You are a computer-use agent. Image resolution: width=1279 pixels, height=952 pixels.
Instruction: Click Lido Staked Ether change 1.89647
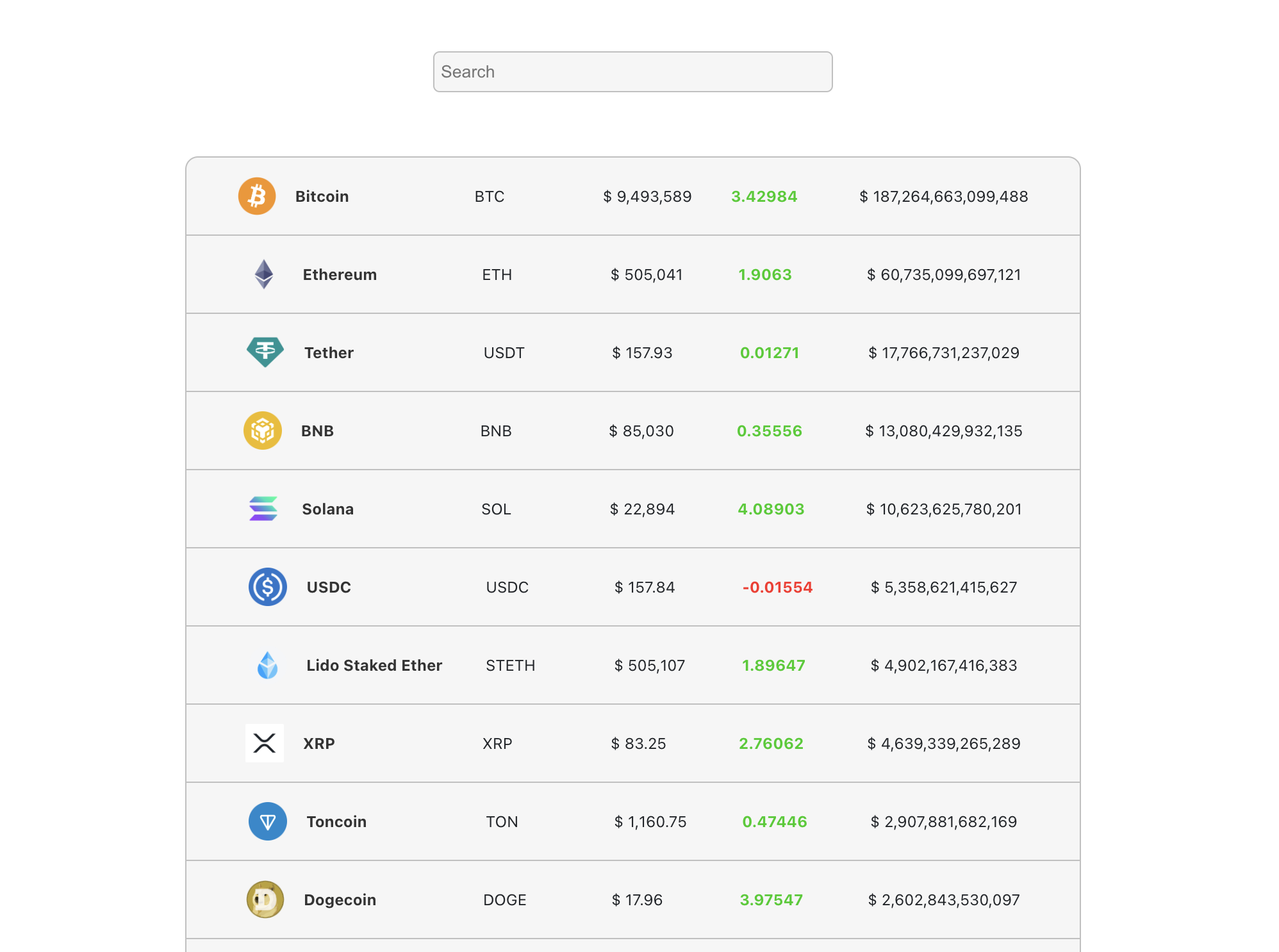(x=773, y=666)
